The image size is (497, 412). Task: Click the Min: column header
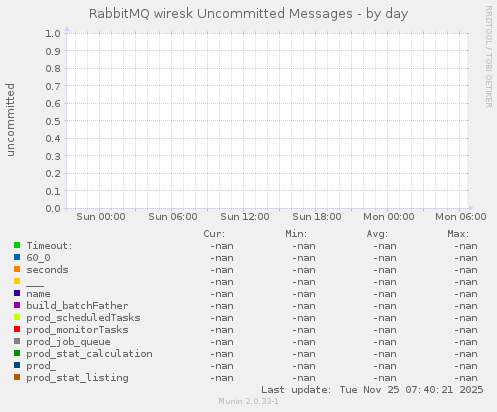coord(296,234)
